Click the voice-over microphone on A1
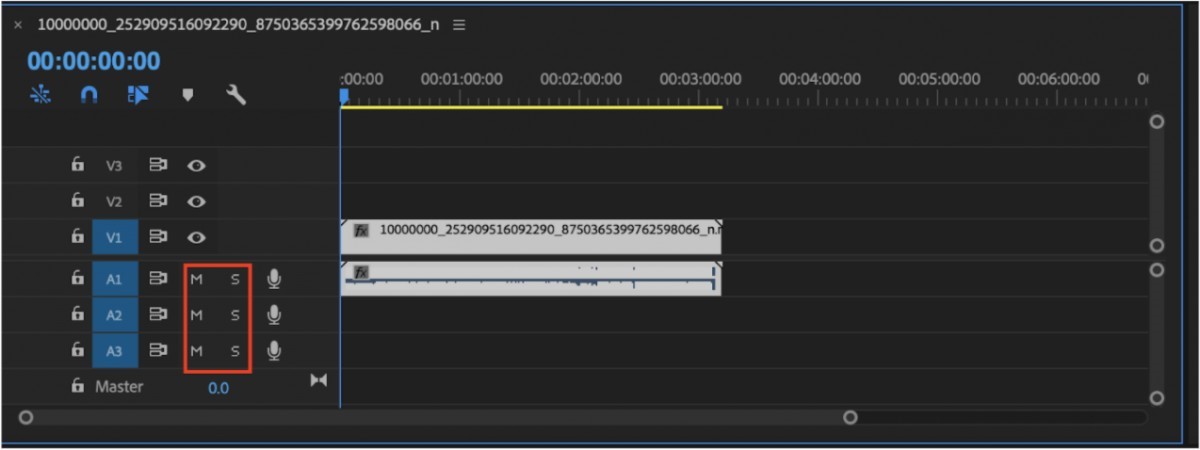The width and height of the screenshot is (1200, 450). [274, 279]
